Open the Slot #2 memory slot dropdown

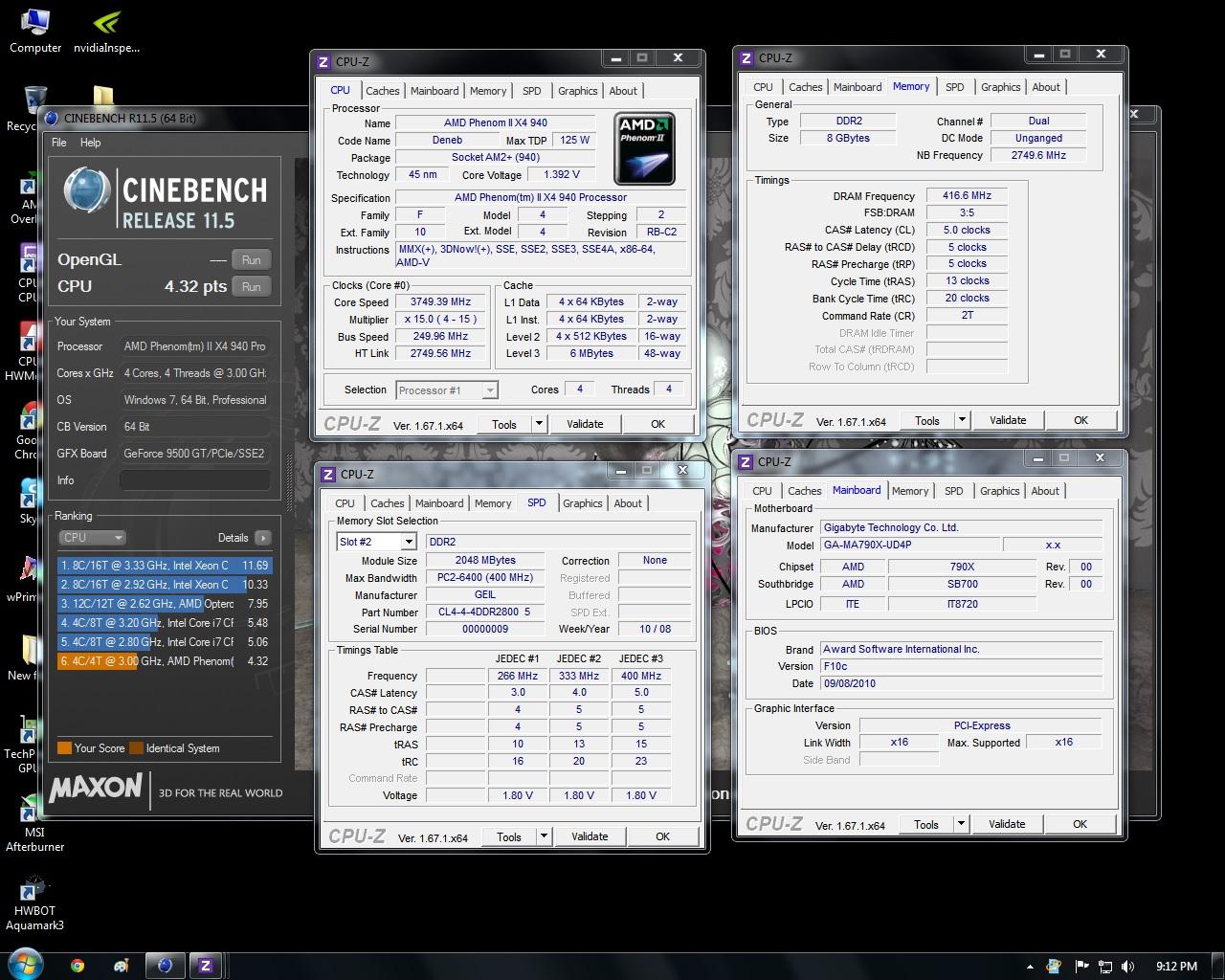pos(376,542)
